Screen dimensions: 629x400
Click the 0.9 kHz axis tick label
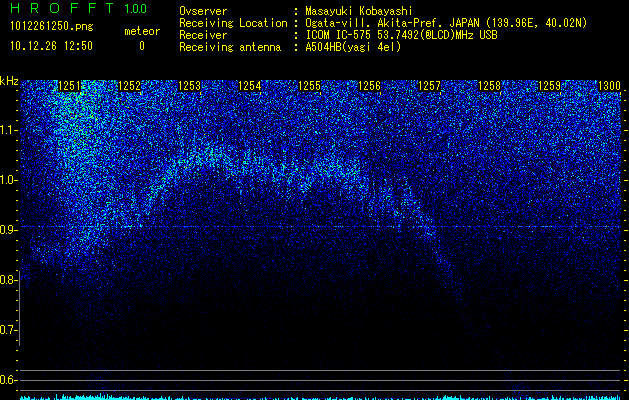7,230
